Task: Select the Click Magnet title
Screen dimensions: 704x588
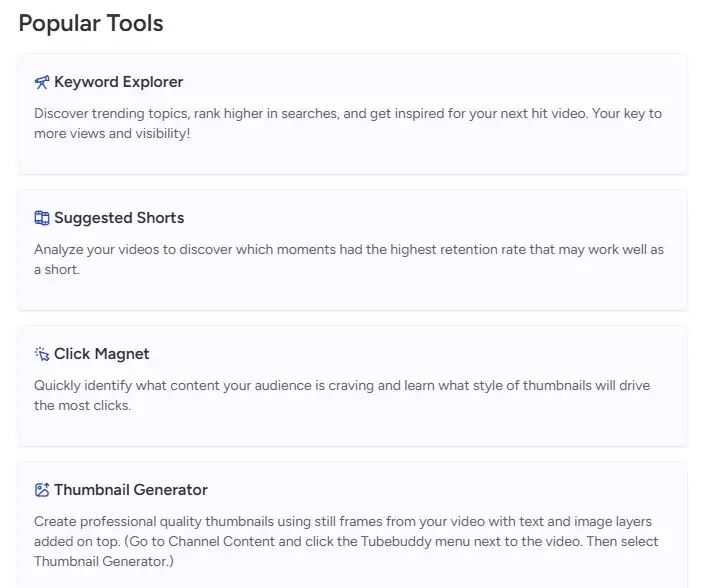Action: (x=102, y=354)
